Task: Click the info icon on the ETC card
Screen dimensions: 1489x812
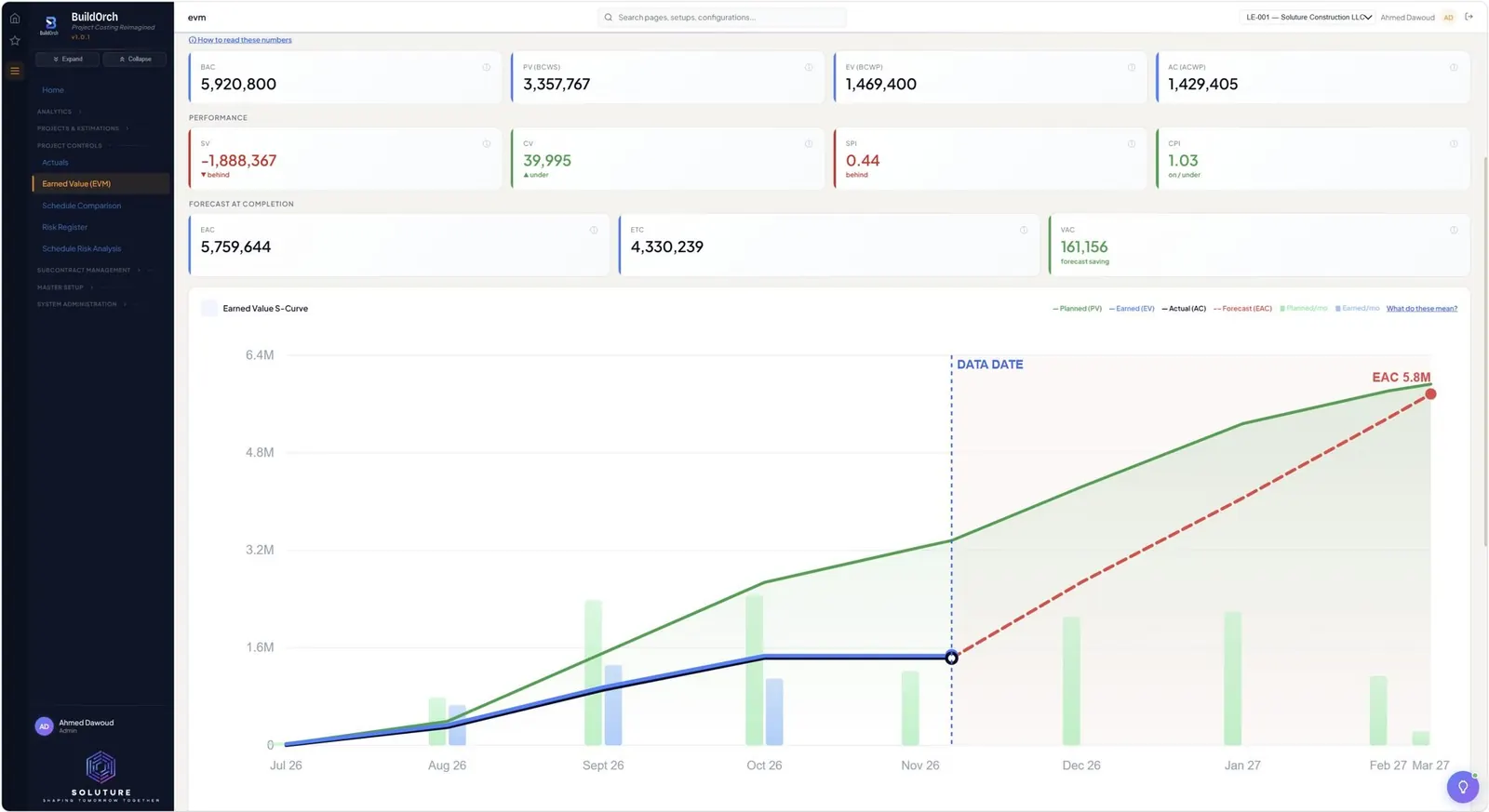Action: click(1024, 230)
